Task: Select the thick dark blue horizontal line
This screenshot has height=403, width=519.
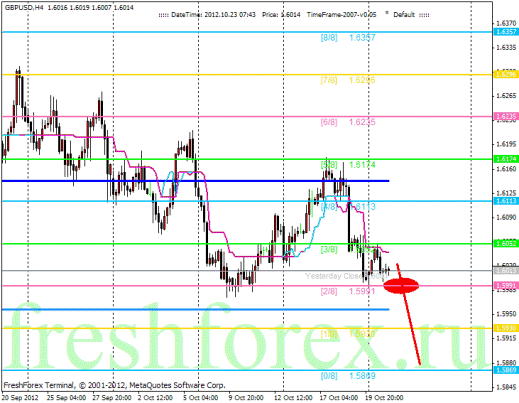Action: click(x=196, y=181)
